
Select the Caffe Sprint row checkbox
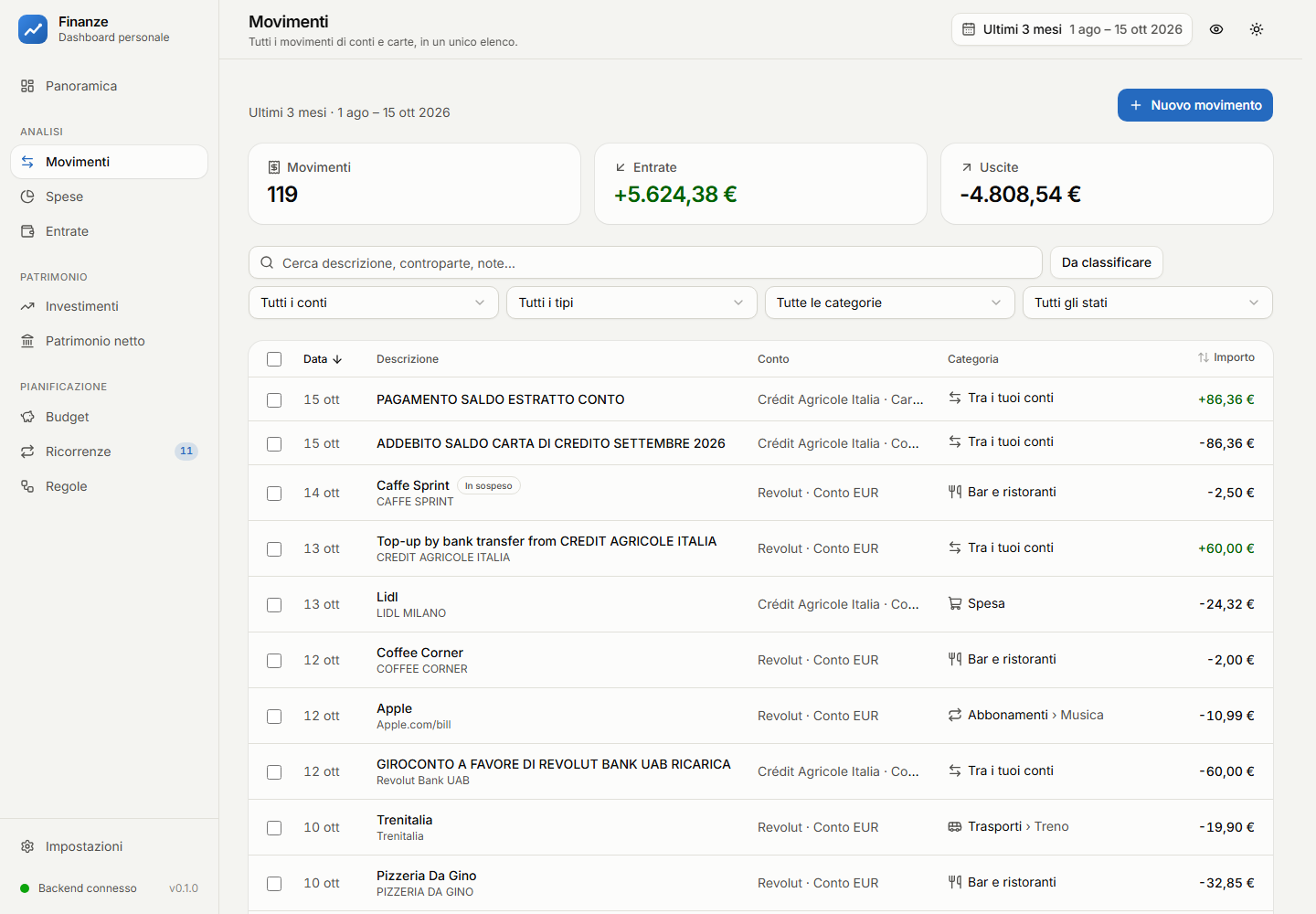point(274,494)
